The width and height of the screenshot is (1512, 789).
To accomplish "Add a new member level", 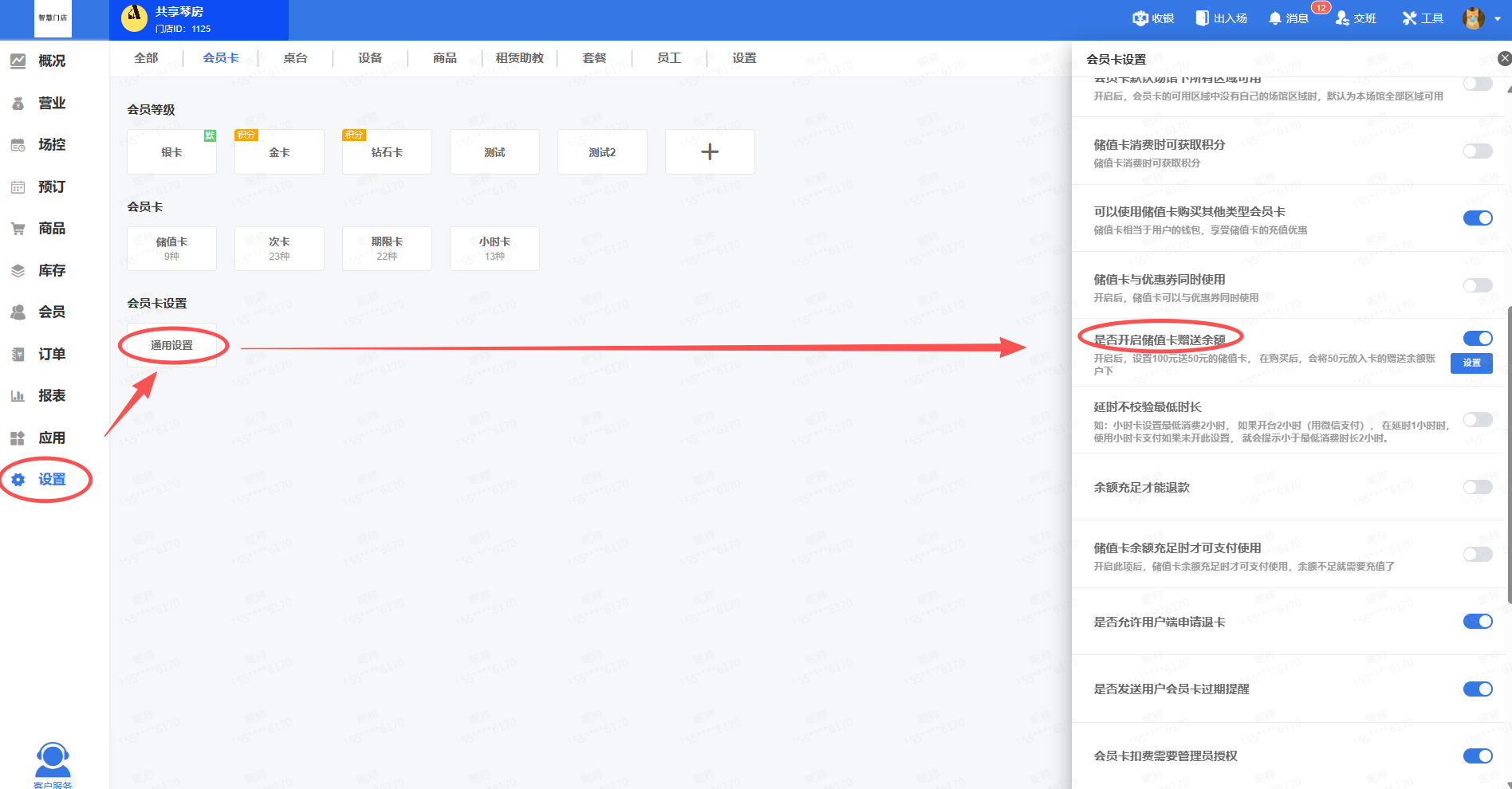I will 709,152.
